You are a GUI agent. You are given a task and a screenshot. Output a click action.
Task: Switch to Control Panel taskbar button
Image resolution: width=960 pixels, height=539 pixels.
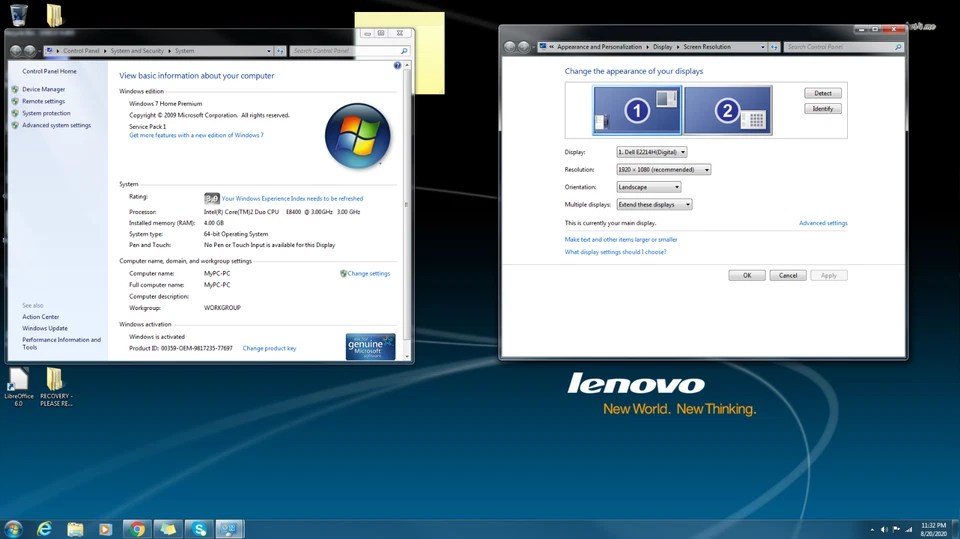click(230, 529)
